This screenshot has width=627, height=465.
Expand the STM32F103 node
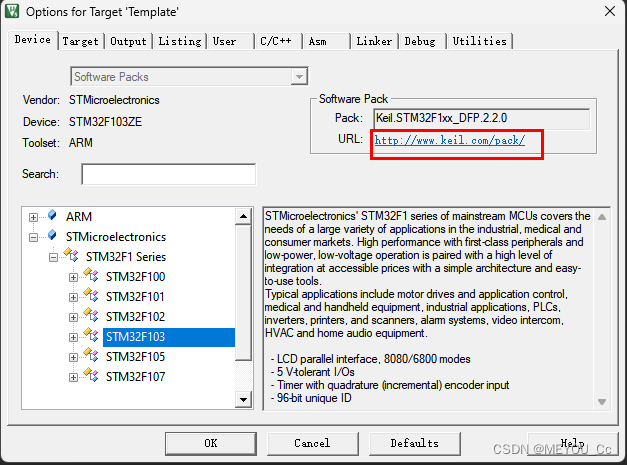73,337
